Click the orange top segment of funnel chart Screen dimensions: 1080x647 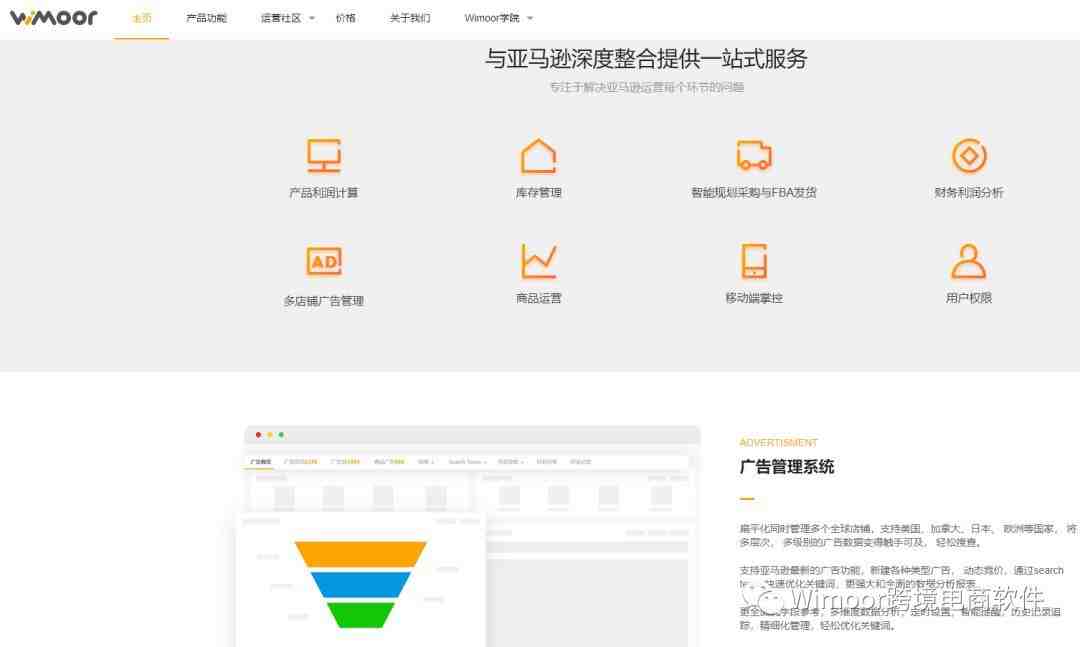click(x=361, y=554)
